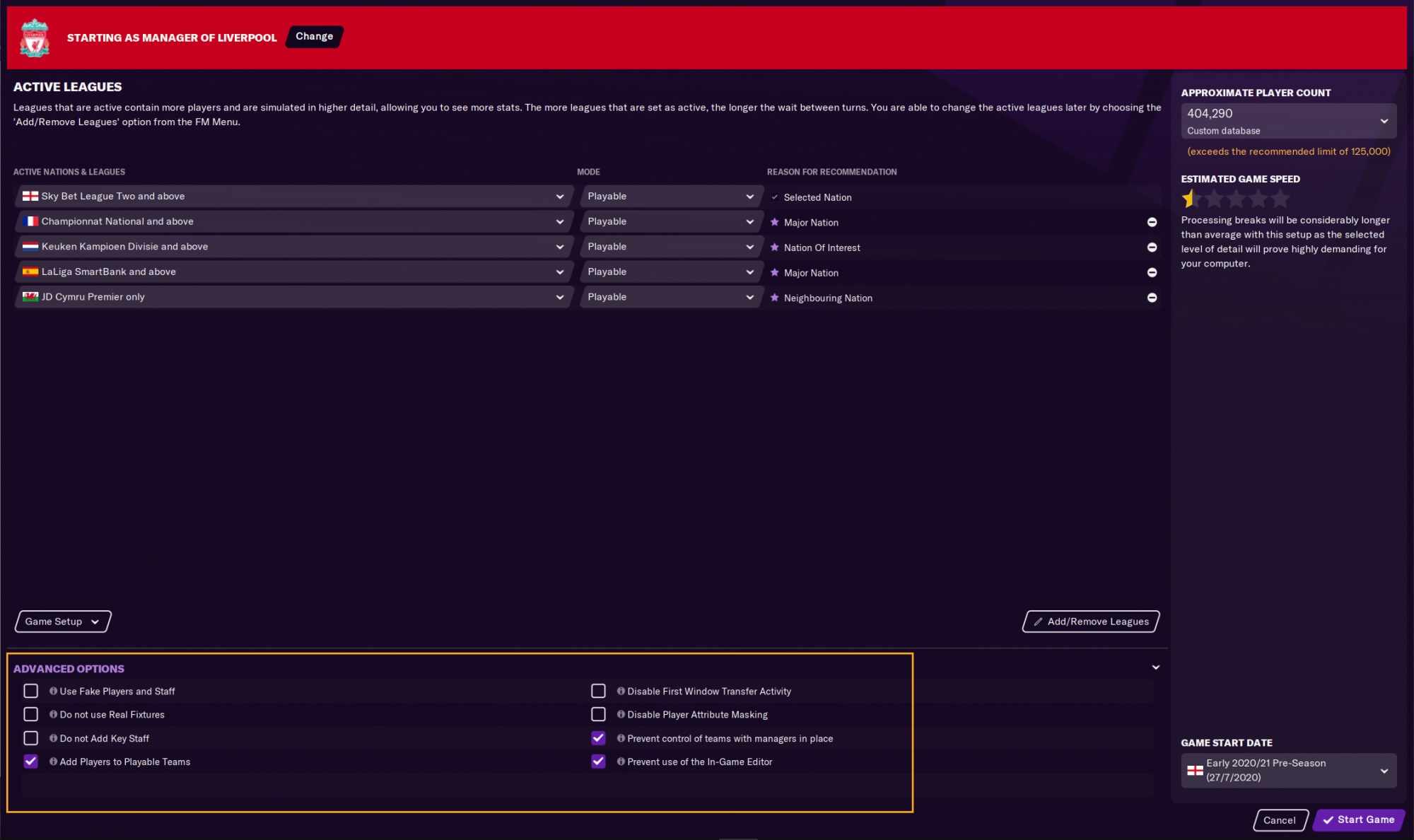Viewport: 1414px width, 840px height.
Task: Open the Game Setup menu
Action: point(62,621)
